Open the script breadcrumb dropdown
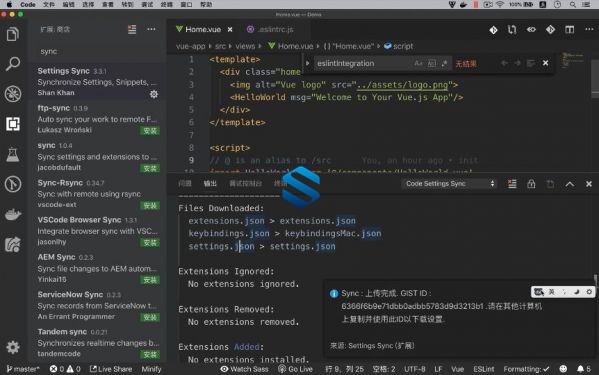Screen dimensions: 599x375 (398, 46)
